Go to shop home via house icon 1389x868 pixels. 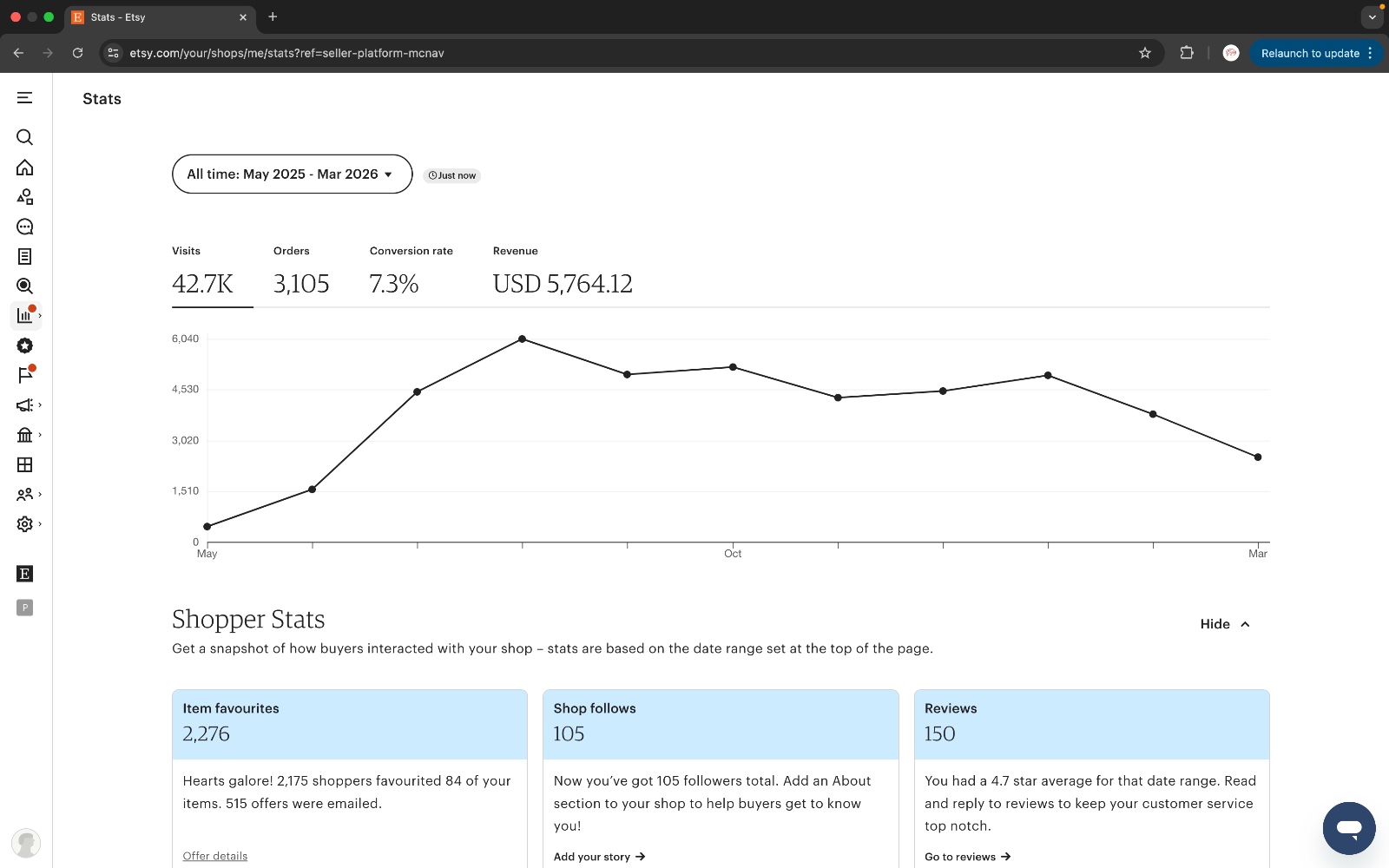25,168
